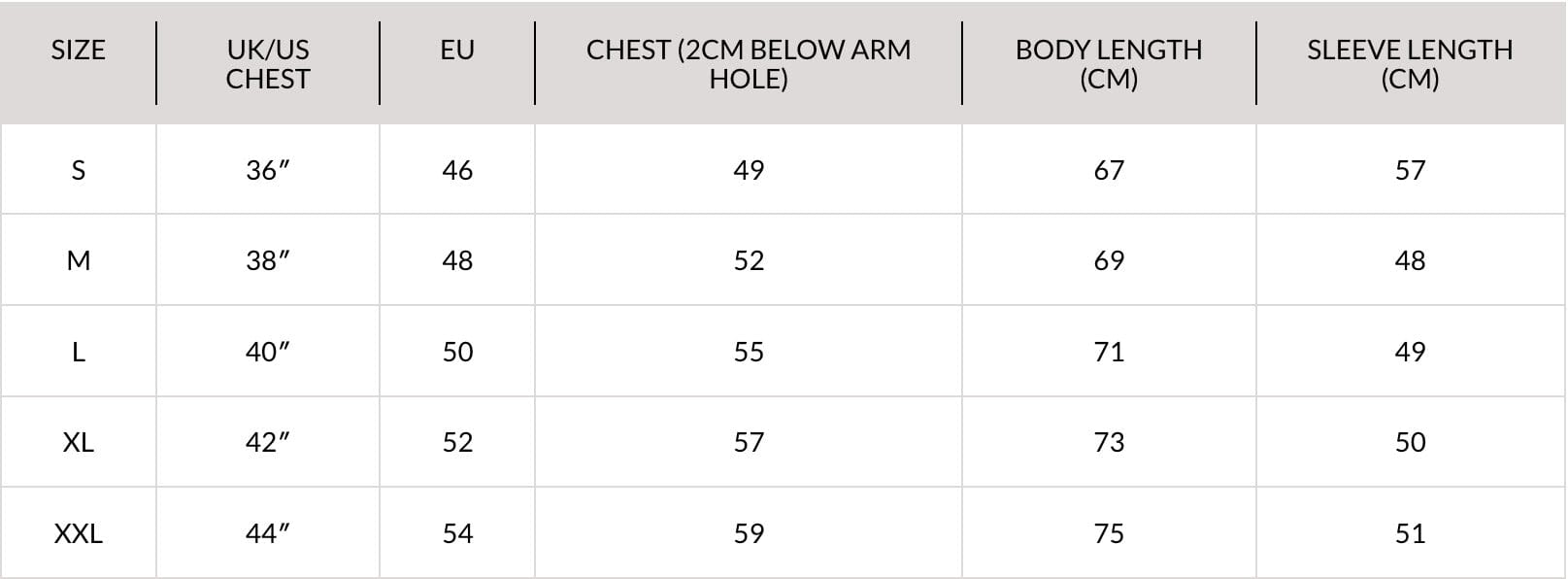Image resolution: width=1568 pixels, height=579 pixels.
Task: Click the size L row label
Action: 78,352
